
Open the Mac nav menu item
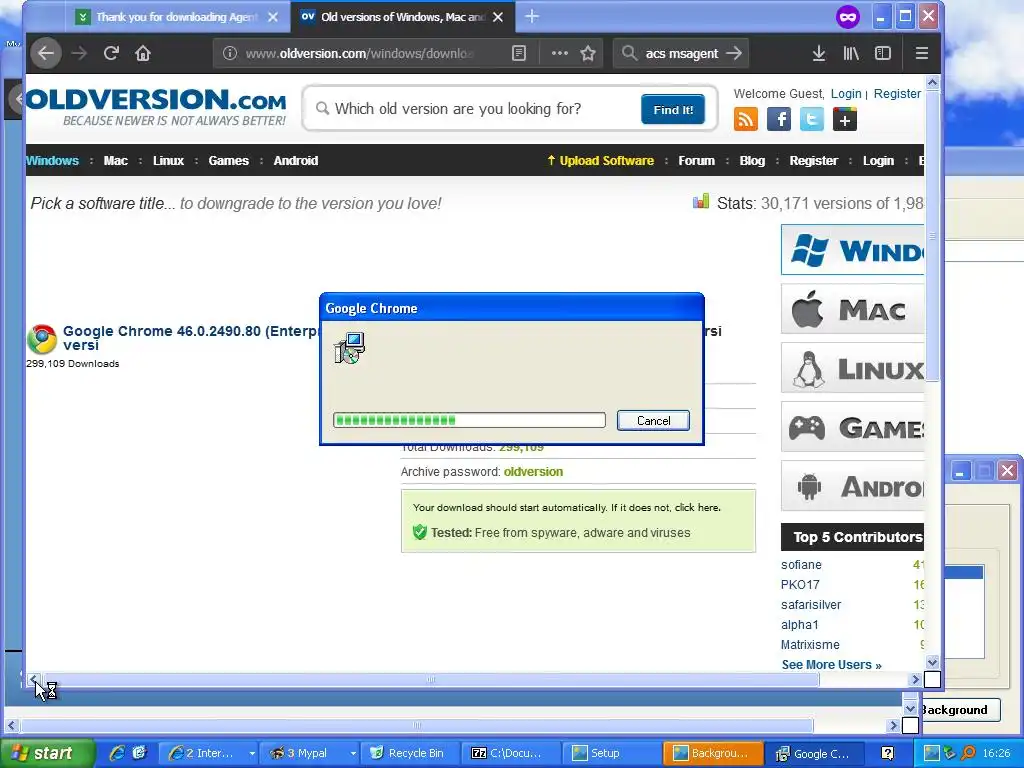[x=116, y=161]
